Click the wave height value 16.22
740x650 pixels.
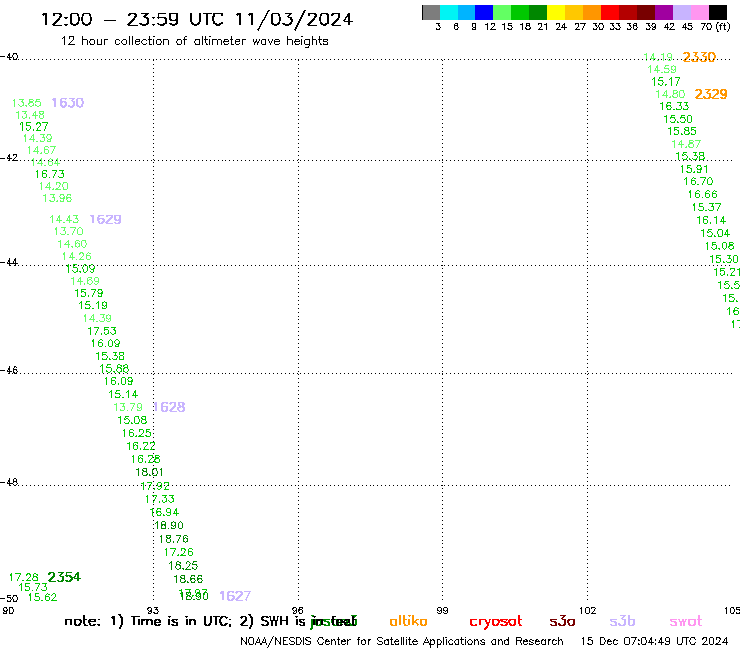tap(141, 446)
